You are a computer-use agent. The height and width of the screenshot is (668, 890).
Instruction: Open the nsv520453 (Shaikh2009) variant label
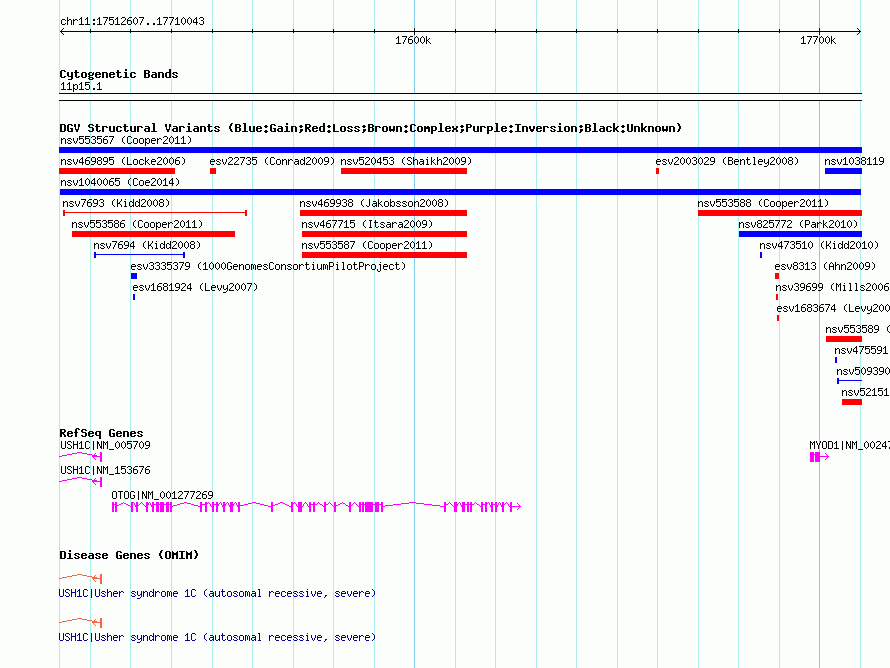pyautogui.click(x=406, y=161)
